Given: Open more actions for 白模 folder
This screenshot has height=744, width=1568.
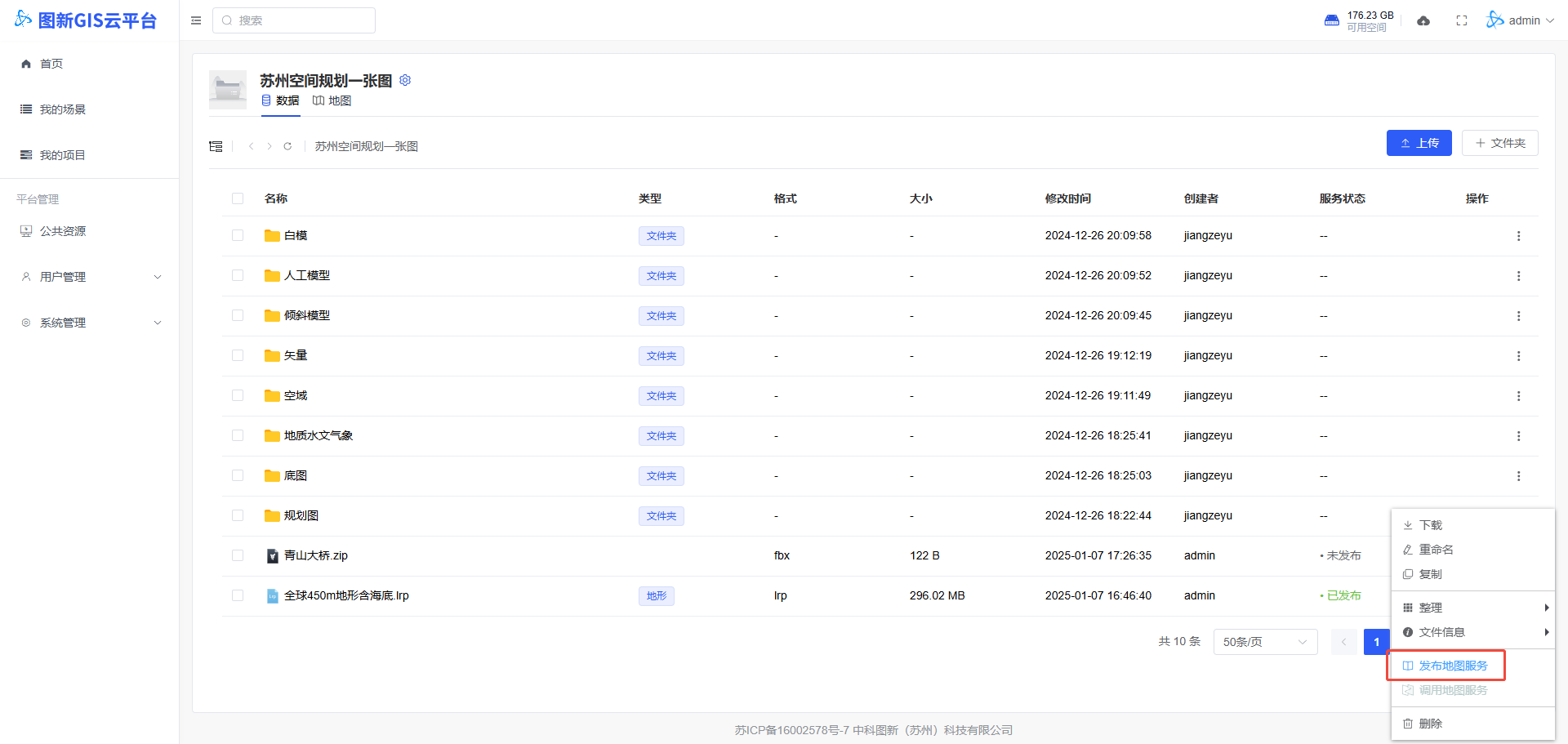Looking at the screenshot, I should click(x=1518, y=236).
